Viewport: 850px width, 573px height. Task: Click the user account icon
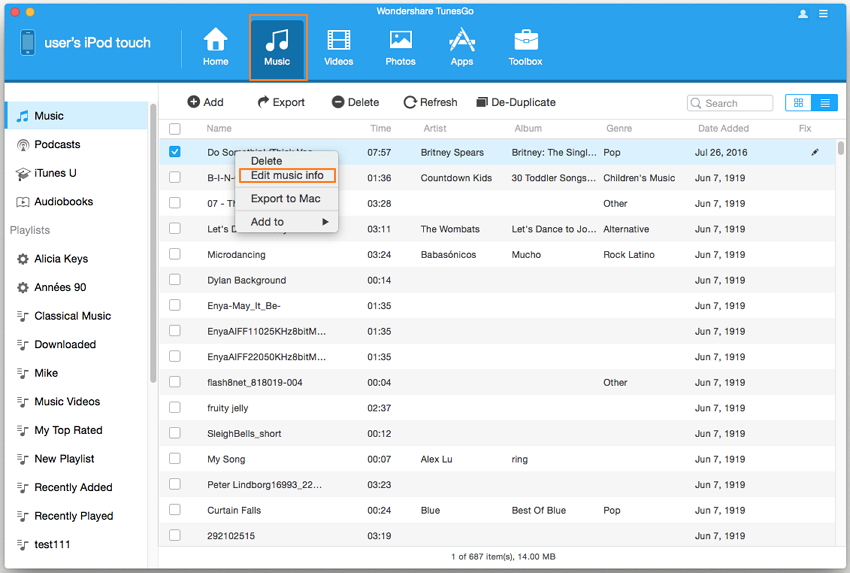[x=803, y=14]
